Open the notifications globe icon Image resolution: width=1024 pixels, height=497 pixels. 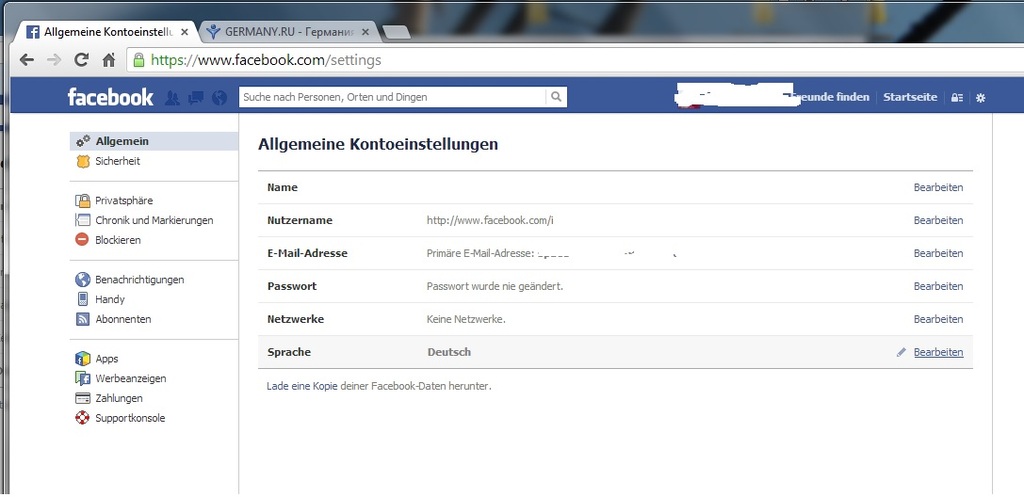[x=218, y=98]
